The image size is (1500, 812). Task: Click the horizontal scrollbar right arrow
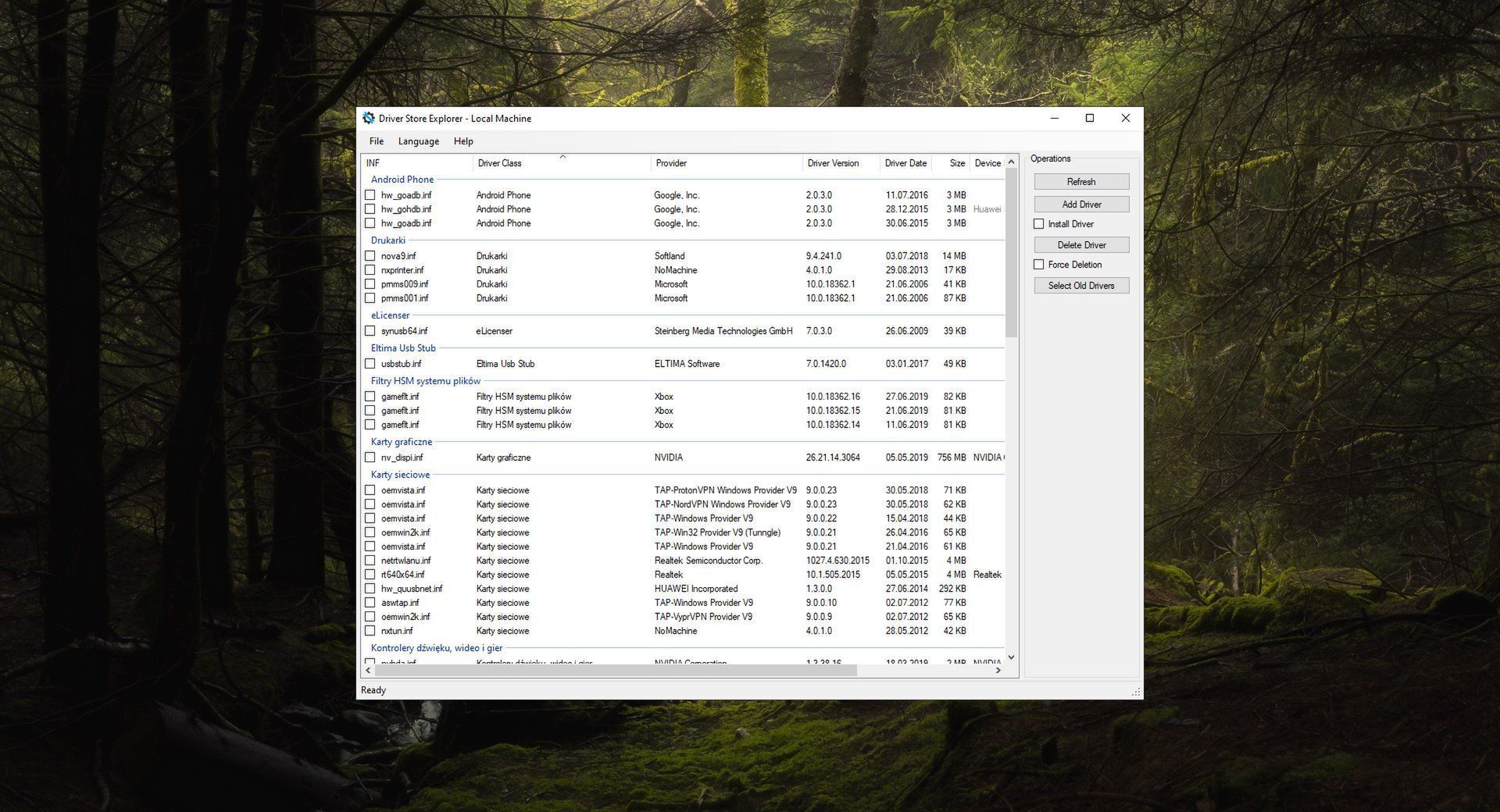(x=998, y=670)
